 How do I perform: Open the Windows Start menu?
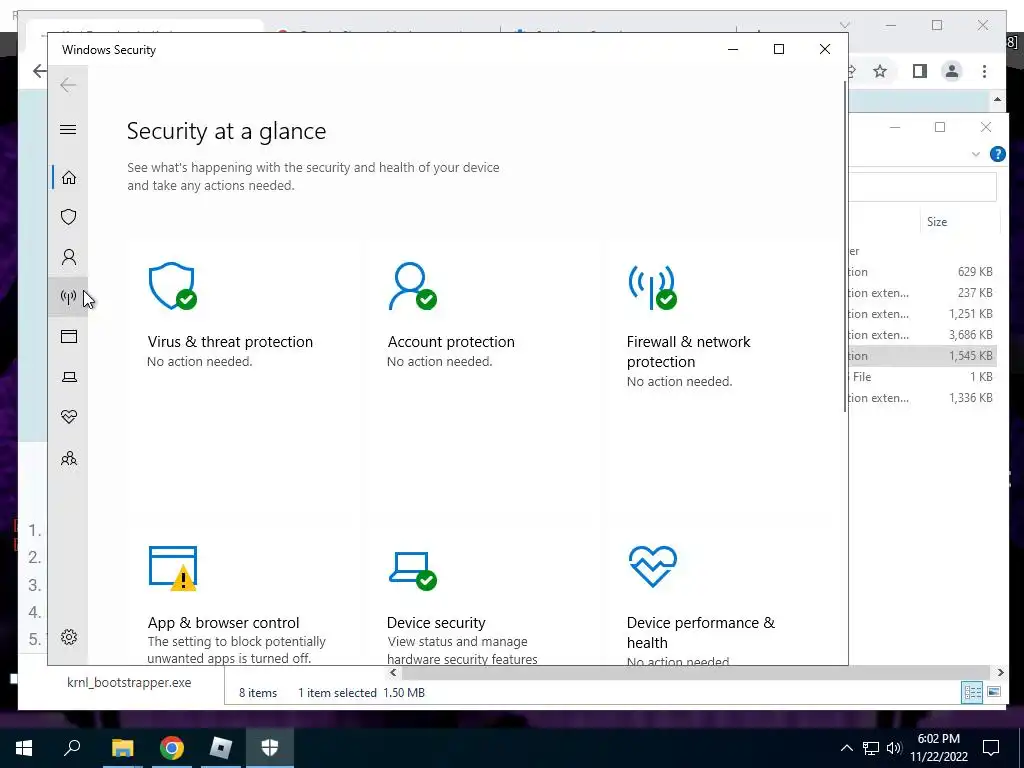24,748
